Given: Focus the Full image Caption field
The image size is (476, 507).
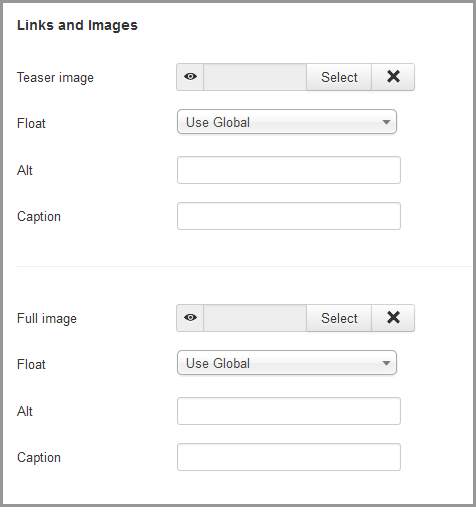Looking at the screenshot, I should (x=289, y=457).
